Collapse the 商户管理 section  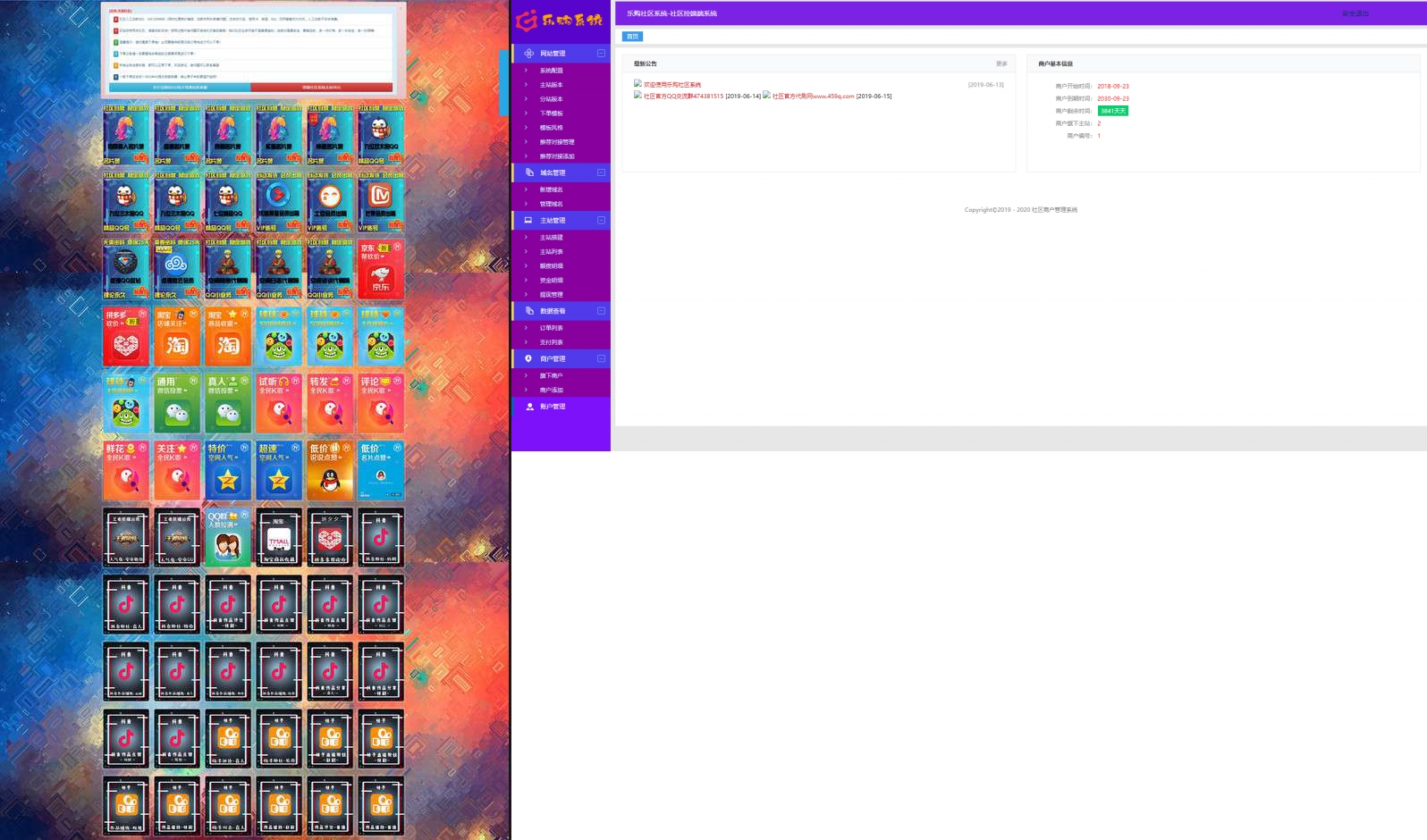tap(601, 358)
